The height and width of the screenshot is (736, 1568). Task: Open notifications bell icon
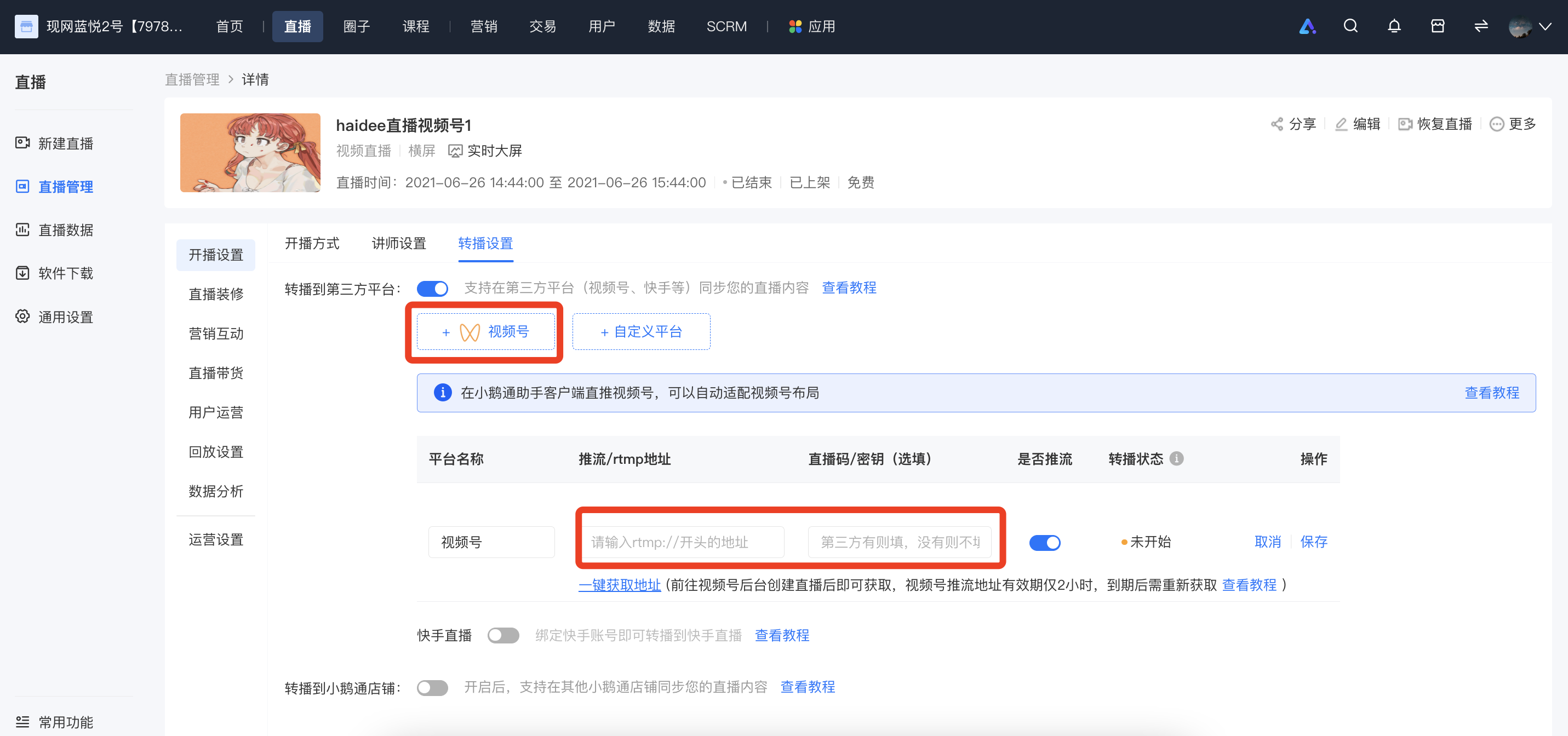click(x=1394, y=26)
